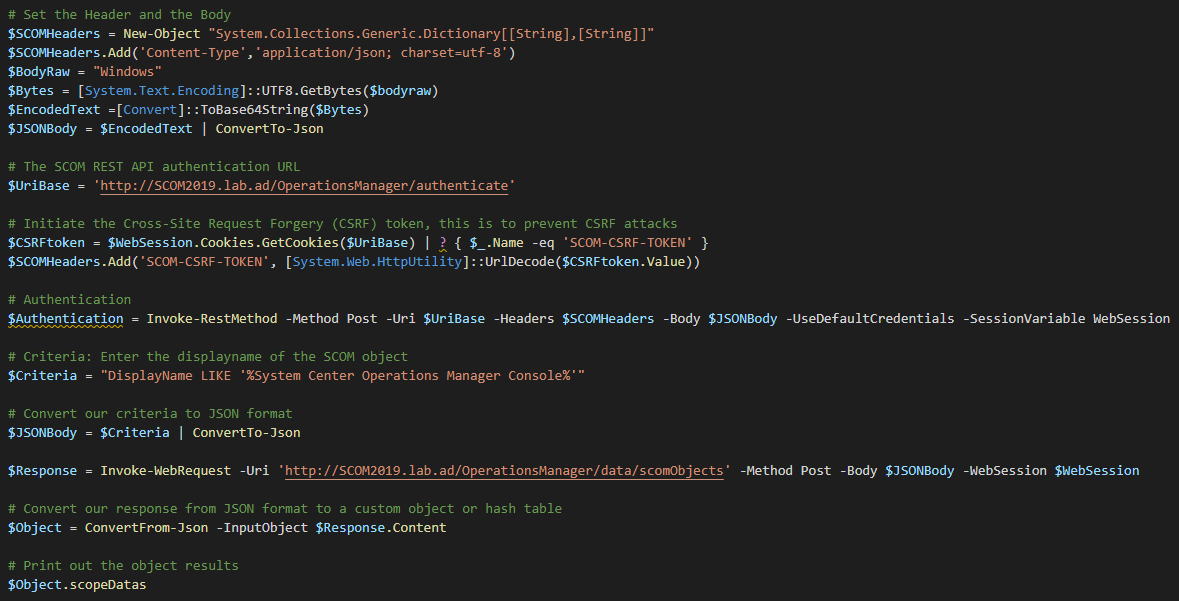
Task: Click the comment about SCOM REST API authentication URL
Action: 154,166
